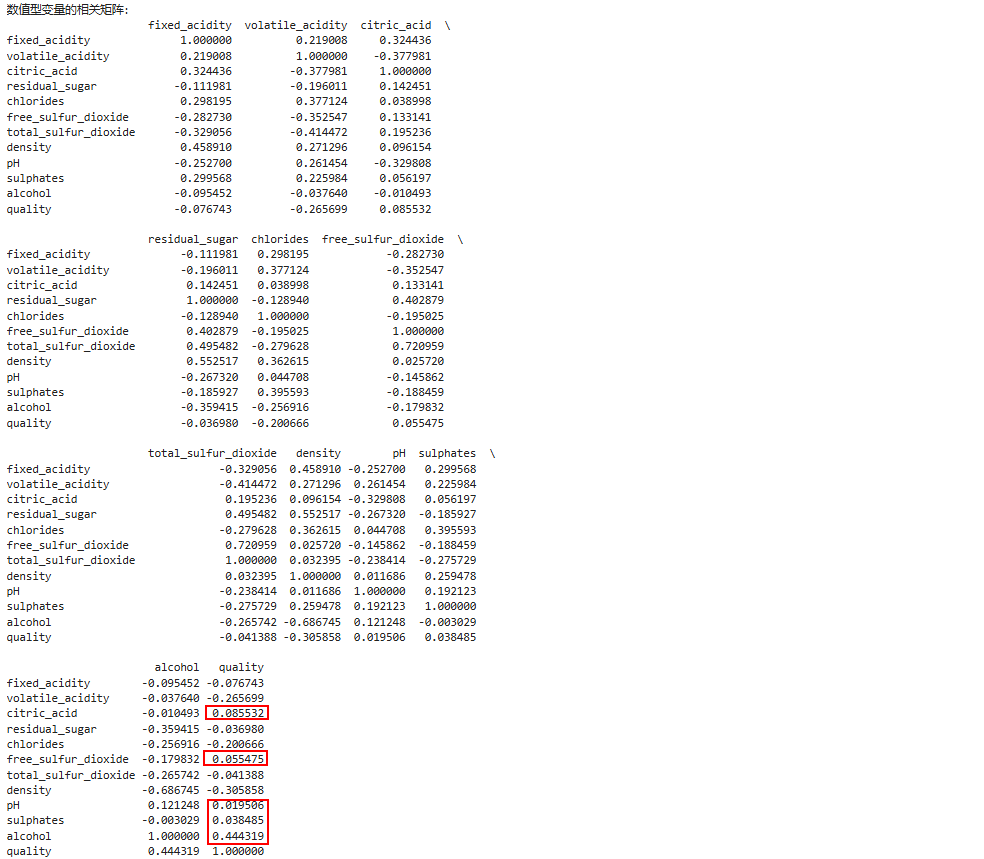Viewport: 984px width, 859px height.
Task: Click -0.265699 in quality row of volatile_acidity column
Action: pos(318,209)
